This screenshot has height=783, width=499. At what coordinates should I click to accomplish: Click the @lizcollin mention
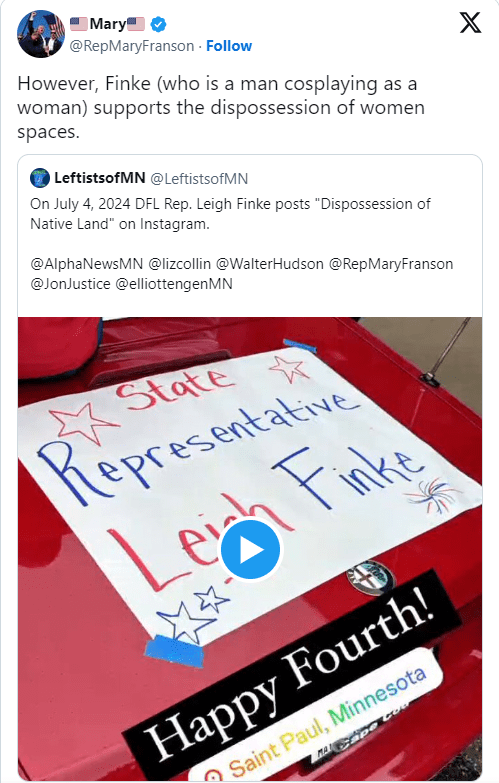pos(179,264)
